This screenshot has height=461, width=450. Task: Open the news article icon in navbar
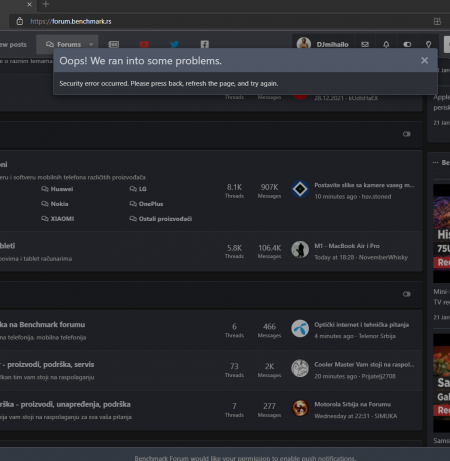114,44
